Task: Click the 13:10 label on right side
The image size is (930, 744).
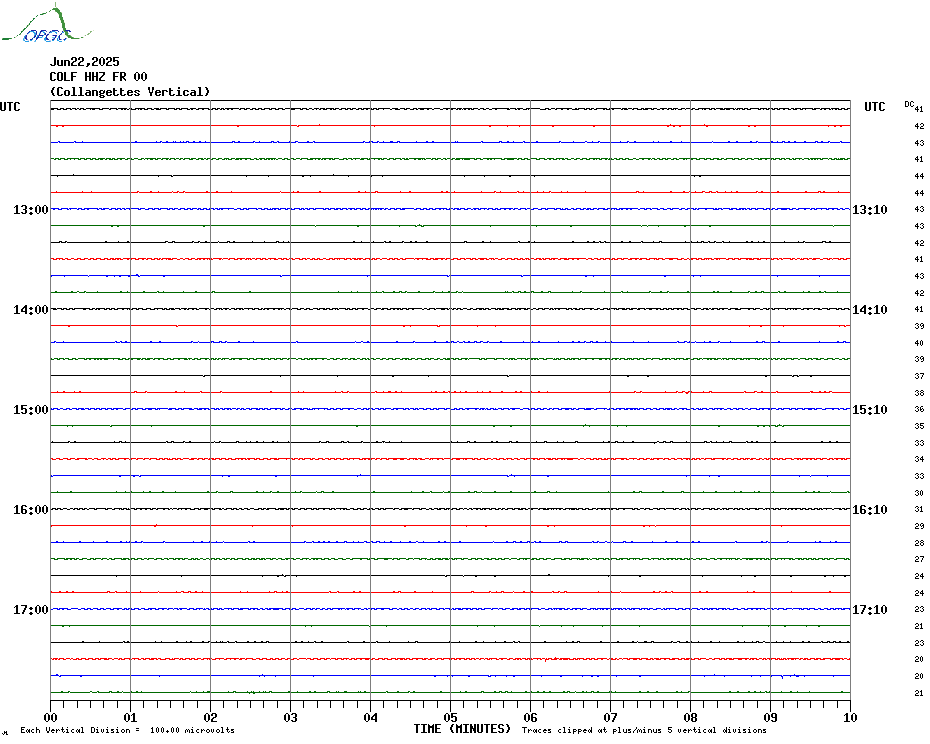Action: 869,210
